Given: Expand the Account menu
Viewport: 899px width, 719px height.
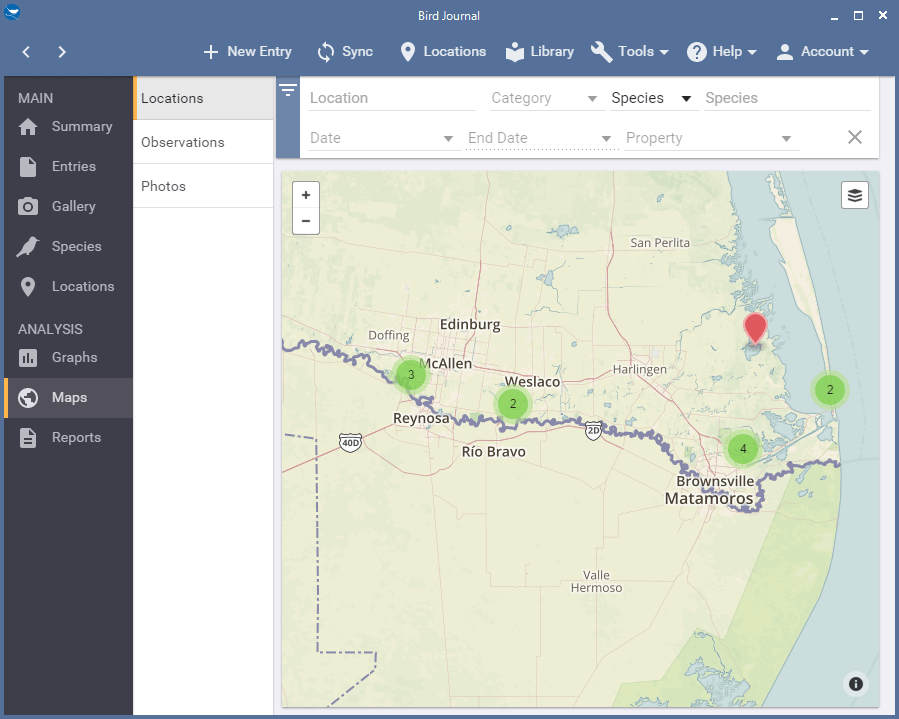Looking at the screenshot, I should pyautogui.click(x=822, y=52).
